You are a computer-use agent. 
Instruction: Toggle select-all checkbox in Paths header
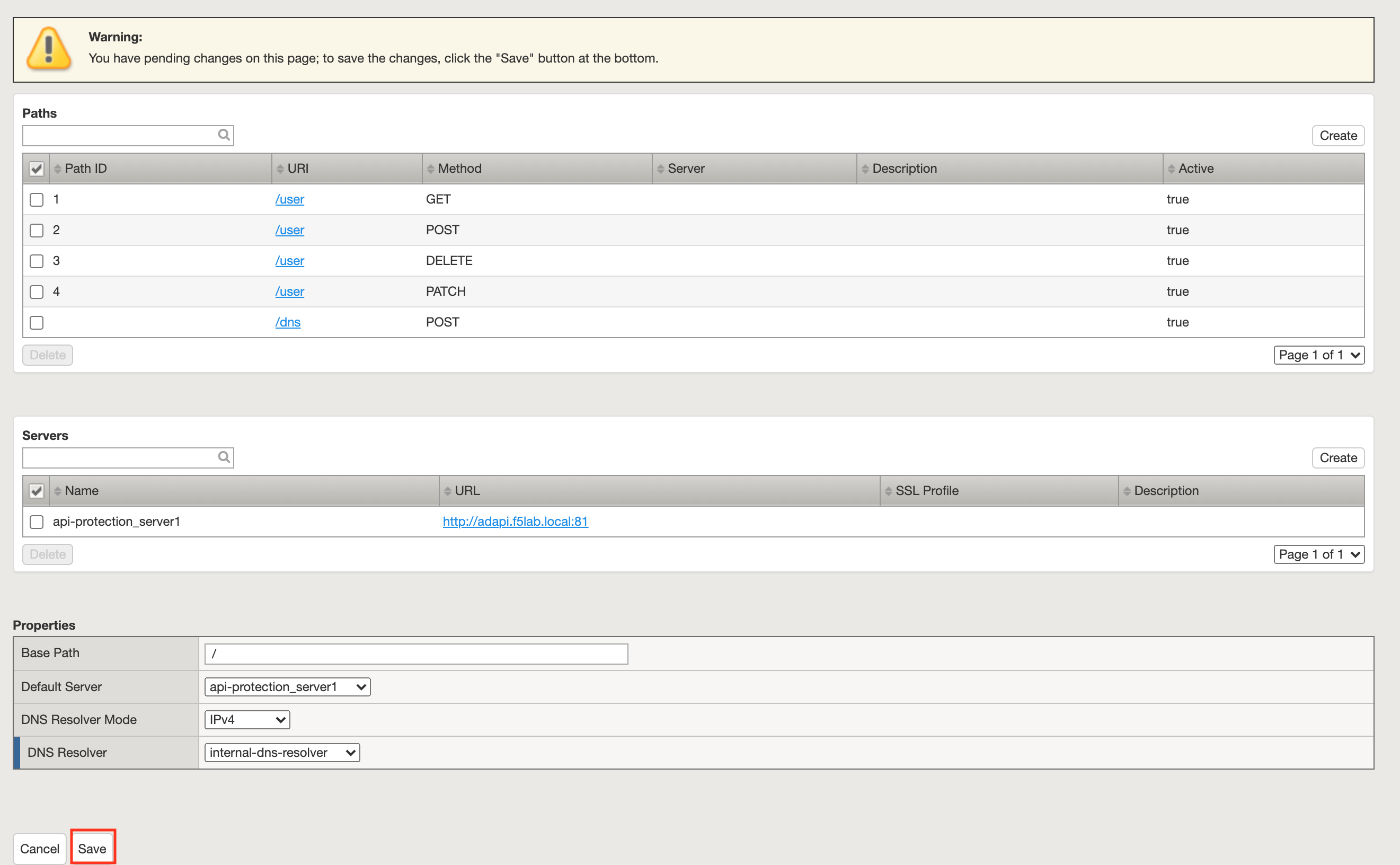(37, 169)
